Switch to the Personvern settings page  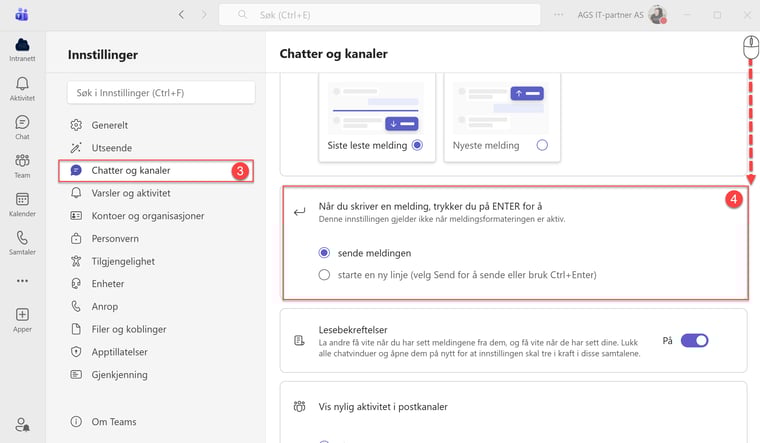[x=114, y=238]
